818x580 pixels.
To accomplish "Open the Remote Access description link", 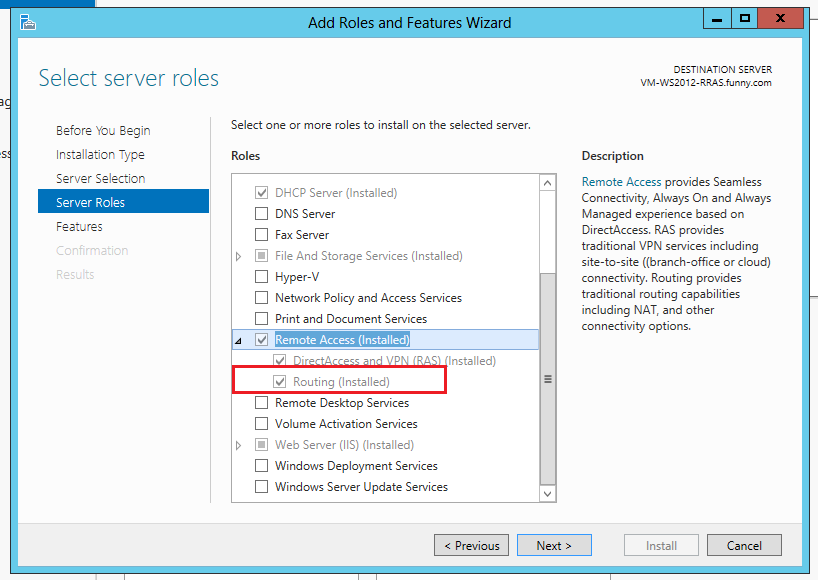I will [621, 182].
